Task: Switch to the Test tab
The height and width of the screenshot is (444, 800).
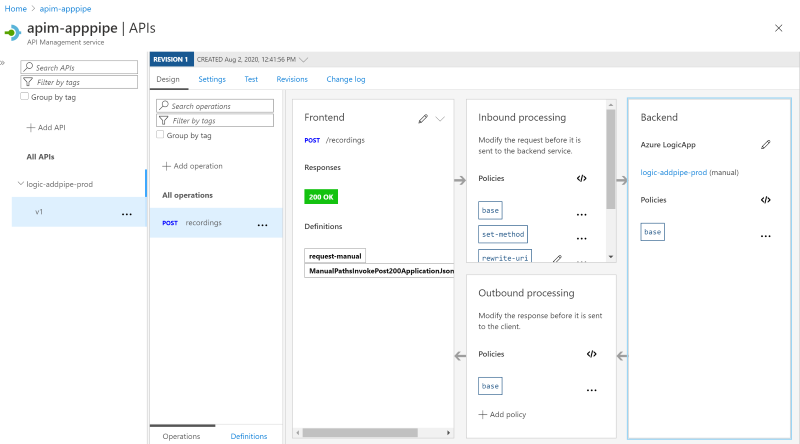Action: pyautogui.click(x=251, y=79)
